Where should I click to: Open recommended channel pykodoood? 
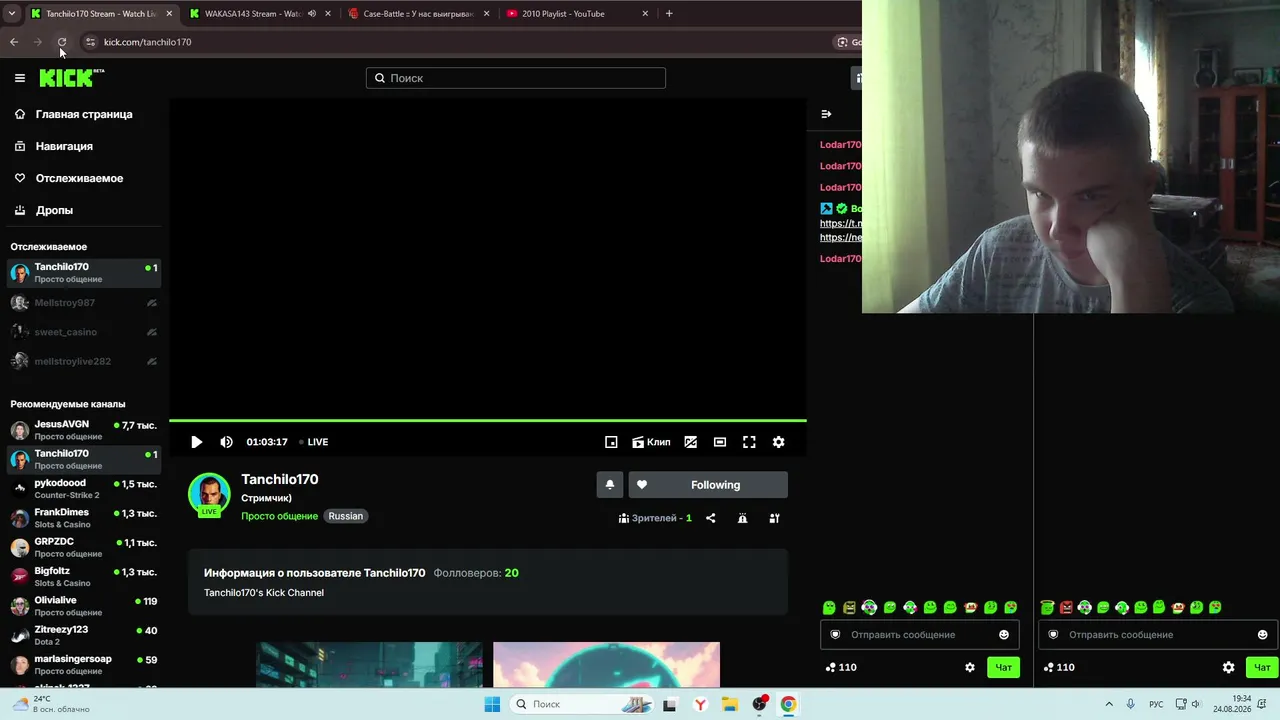point(84,489)
